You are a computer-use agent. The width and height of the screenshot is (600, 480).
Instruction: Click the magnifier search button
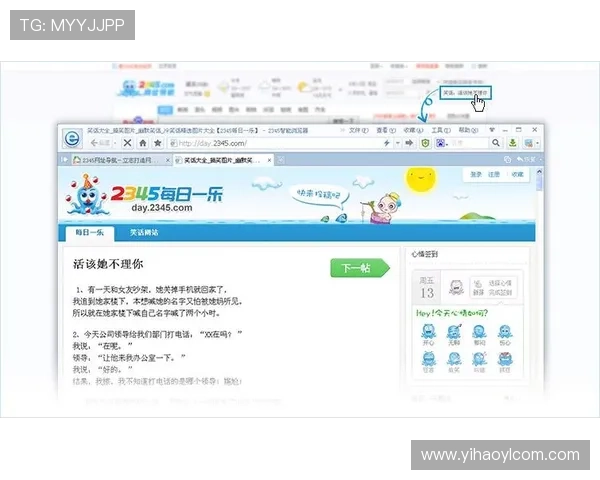pyautogui.click(x=496, y=143)
